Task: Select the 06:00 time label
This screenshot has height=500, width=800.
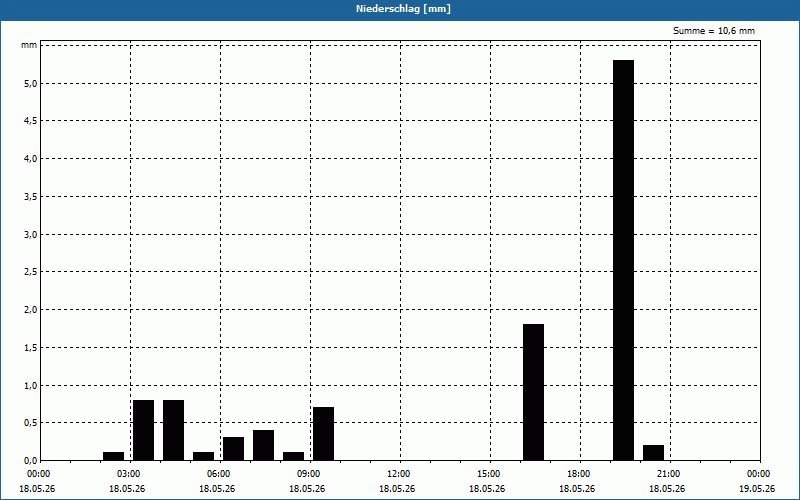Action: click(x=218, y=474)
